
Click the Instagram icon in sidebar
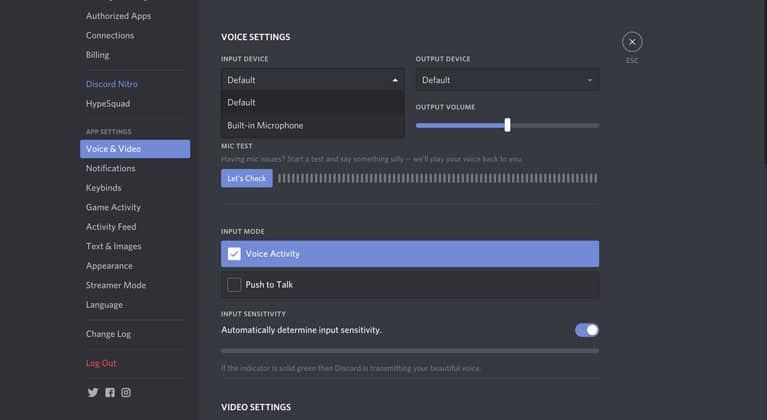pos(126,393)
